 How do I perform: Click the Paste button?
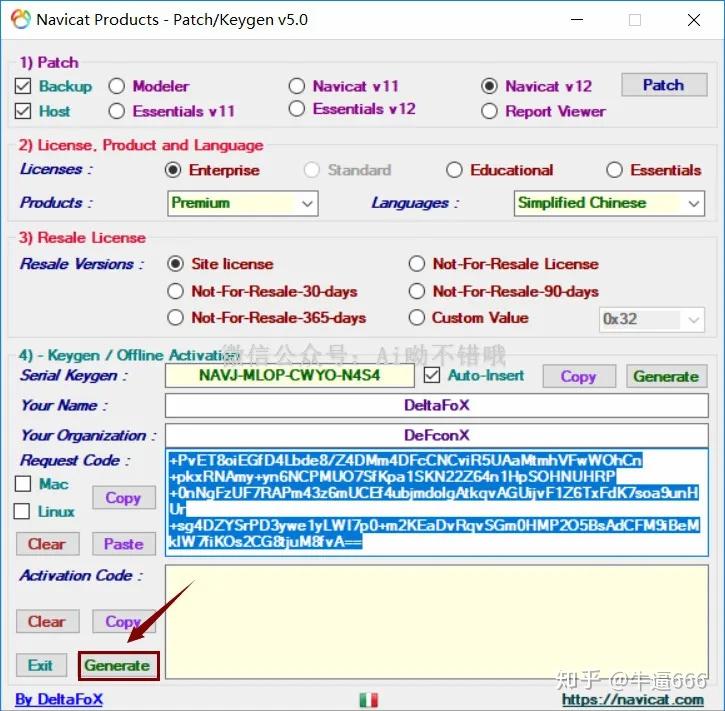[x=123, y=544]
